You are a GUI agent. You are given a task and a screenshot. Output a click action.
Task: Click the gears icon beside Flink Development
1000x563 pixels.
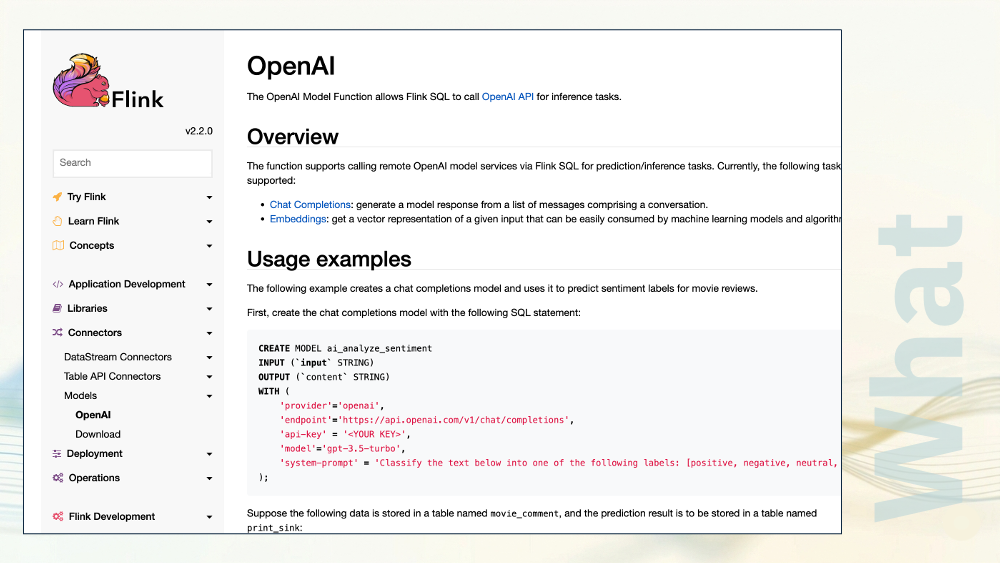coord(58,516)
